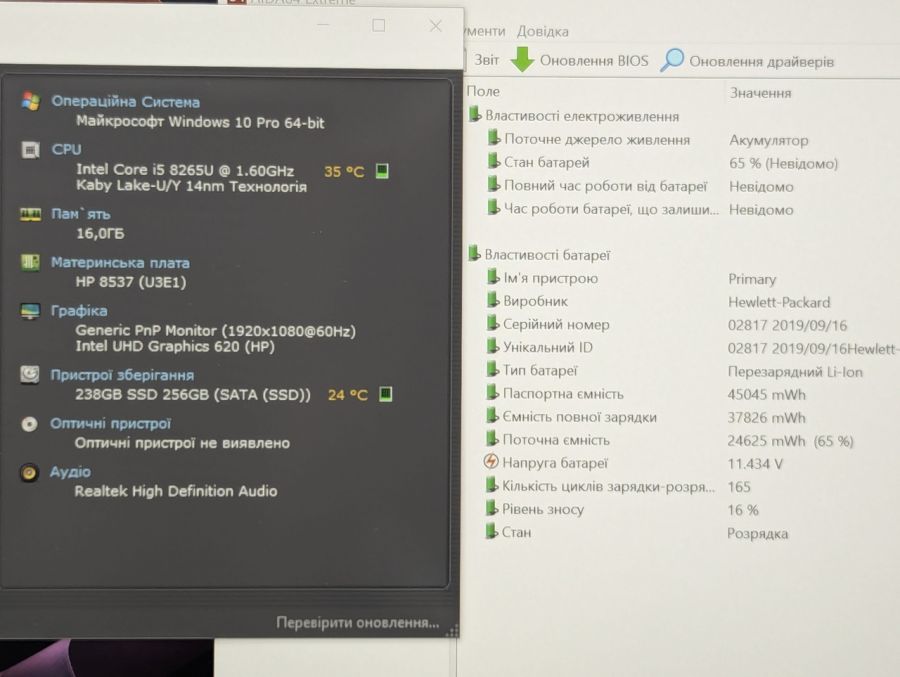900x677 pixels.
Task: Click the 11.434 V voltage value
Action: tap(755, 463)
